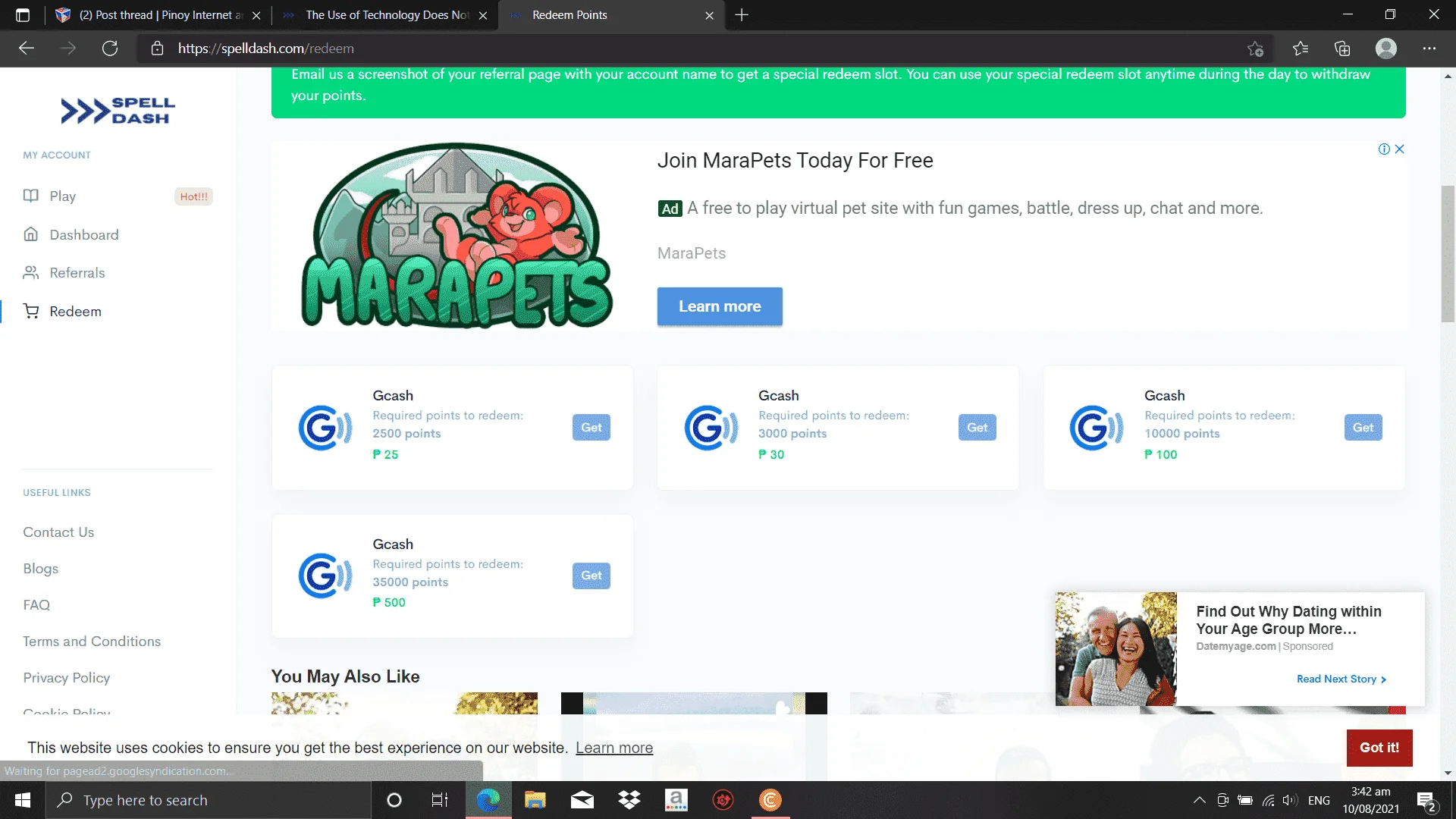This screenshot has height=819, width=1456.
Task: Click the ENG language indicator
Action: click(x=1319, y=800)
